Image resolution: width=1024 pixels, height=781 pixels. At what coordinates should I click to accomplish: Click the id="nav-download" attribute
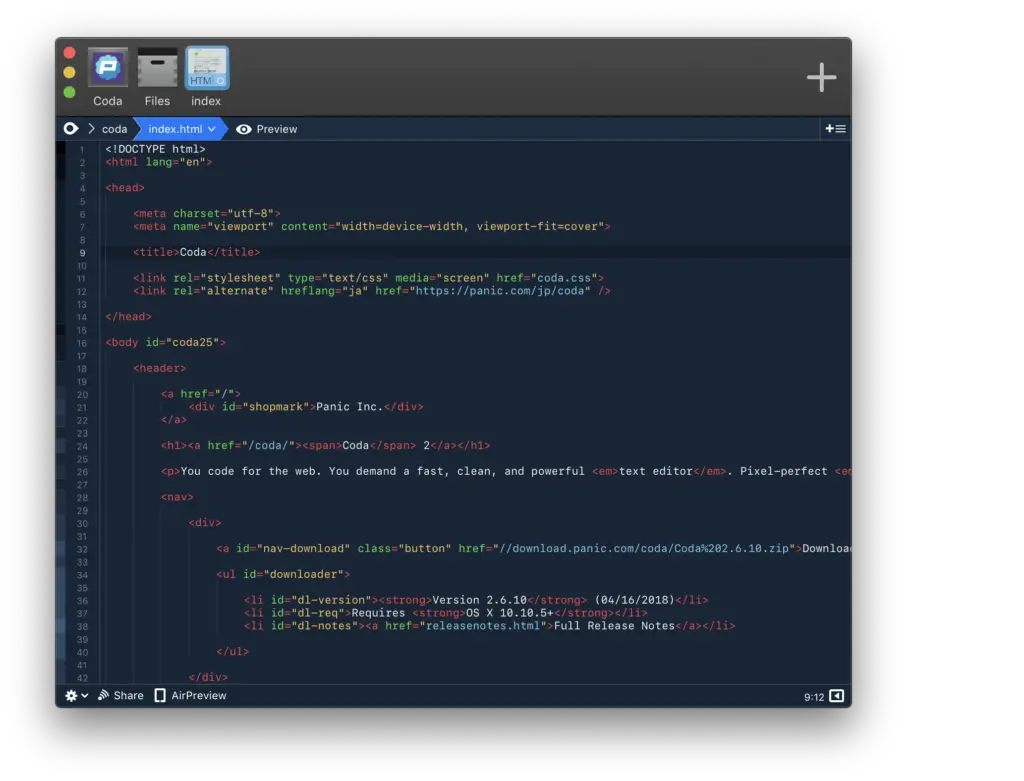293,549
